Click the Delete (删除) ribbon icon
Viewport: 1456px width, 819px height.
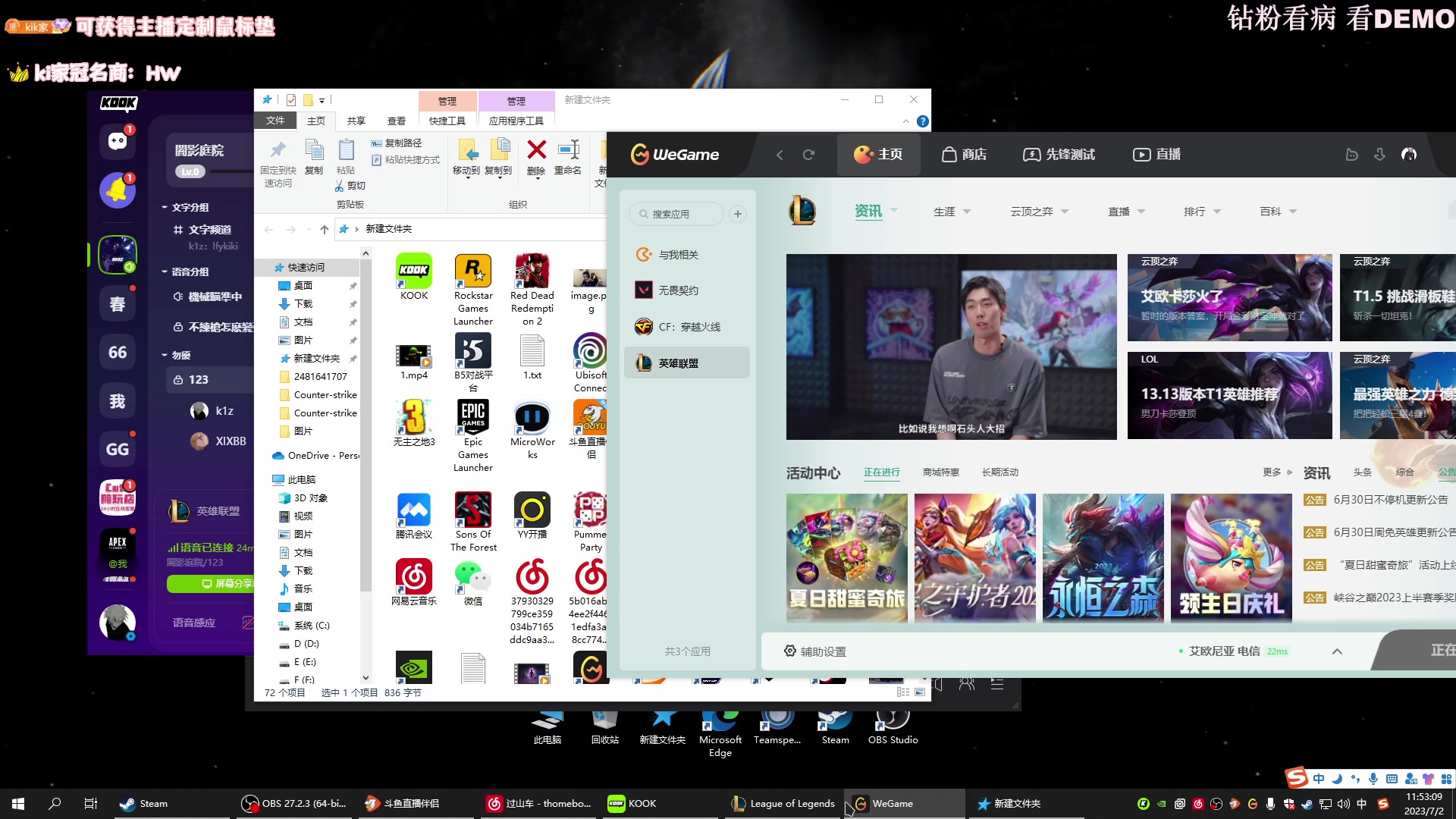pyautogui.click(x=536, y=157)
